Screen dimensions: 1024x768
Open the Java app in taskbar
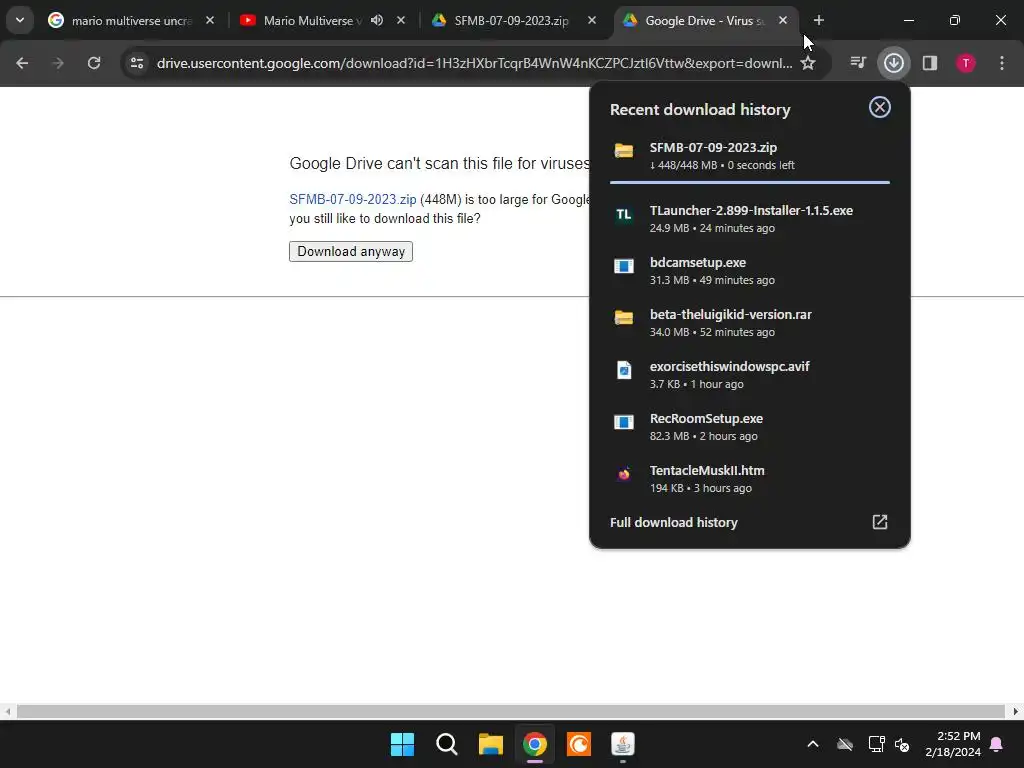coord(622,744)
